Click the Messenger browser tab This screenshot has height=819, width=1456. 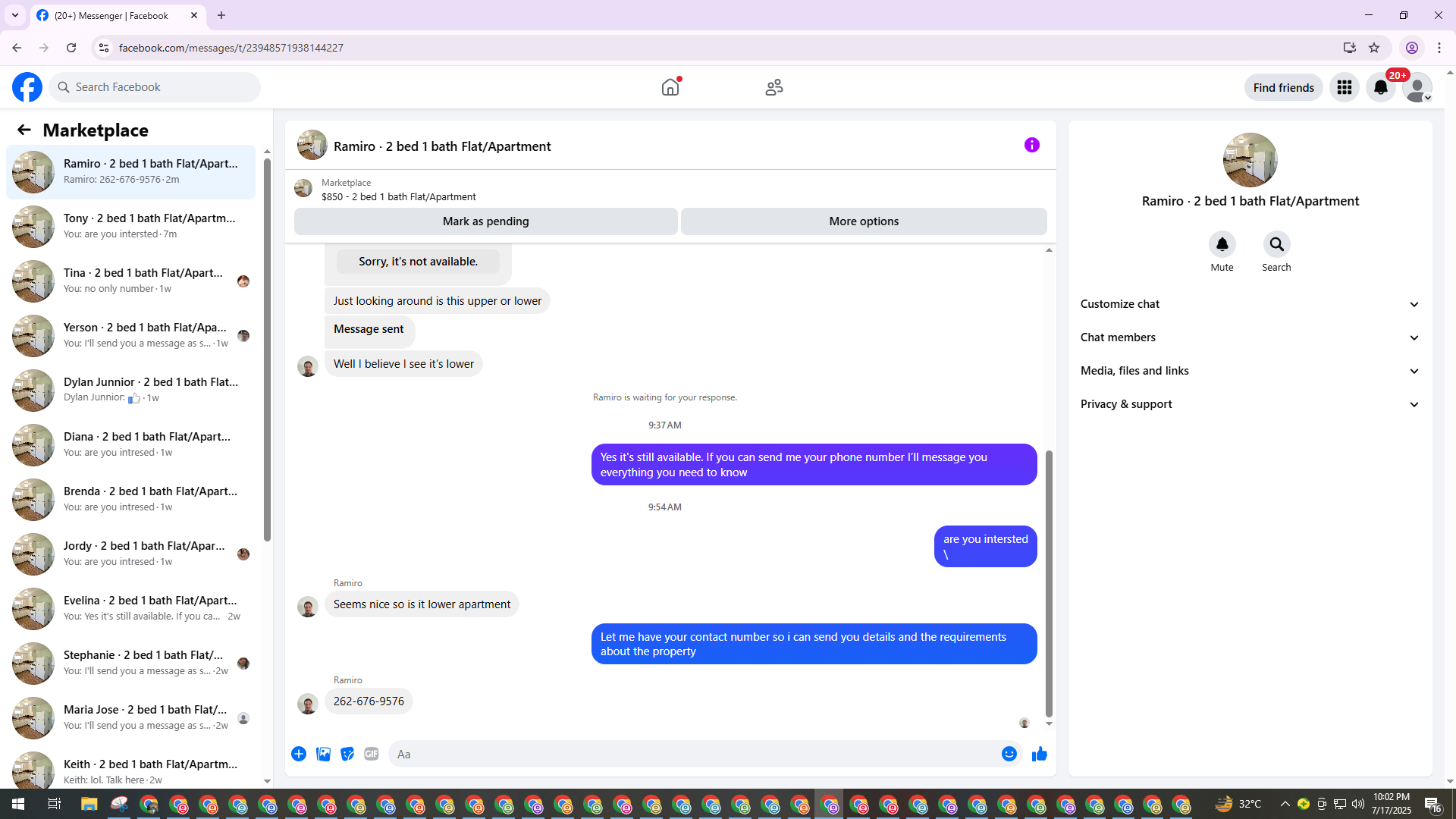click(118, 15)
